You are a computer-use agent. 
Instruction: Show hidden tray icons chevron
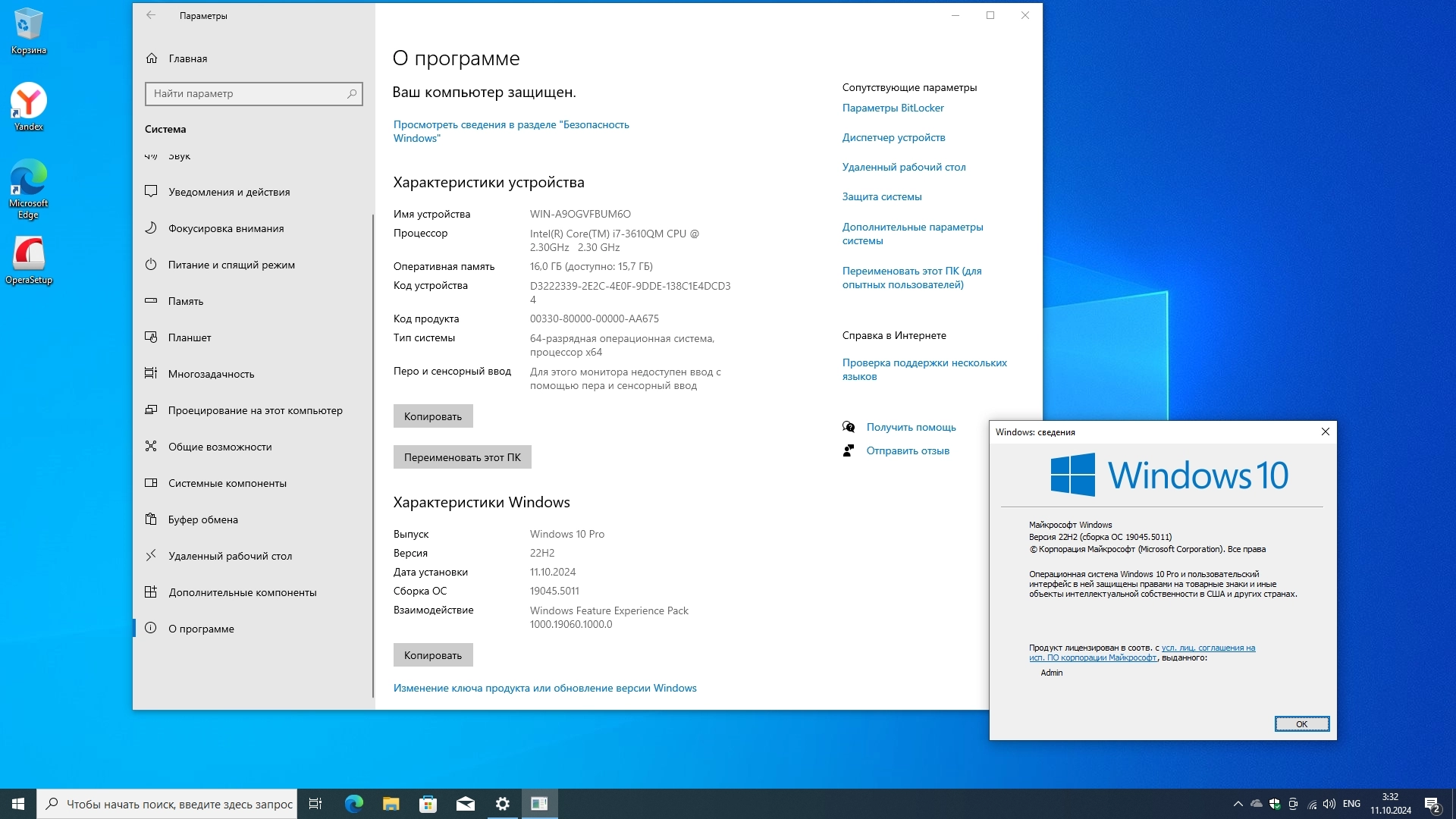pyautogui.click(x=1238, y=804)
